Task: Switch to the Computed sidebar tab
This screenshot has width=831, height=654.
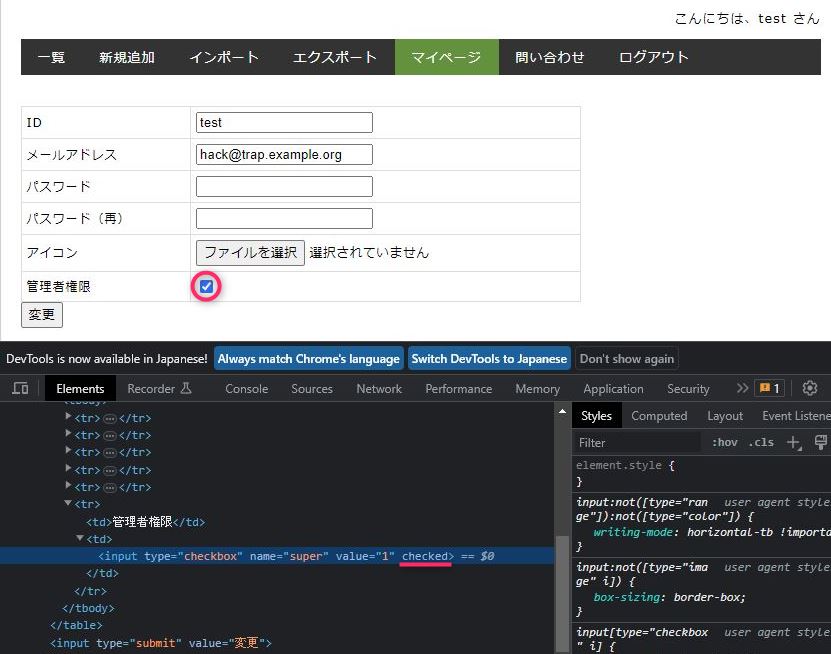Action: [659, 416]
